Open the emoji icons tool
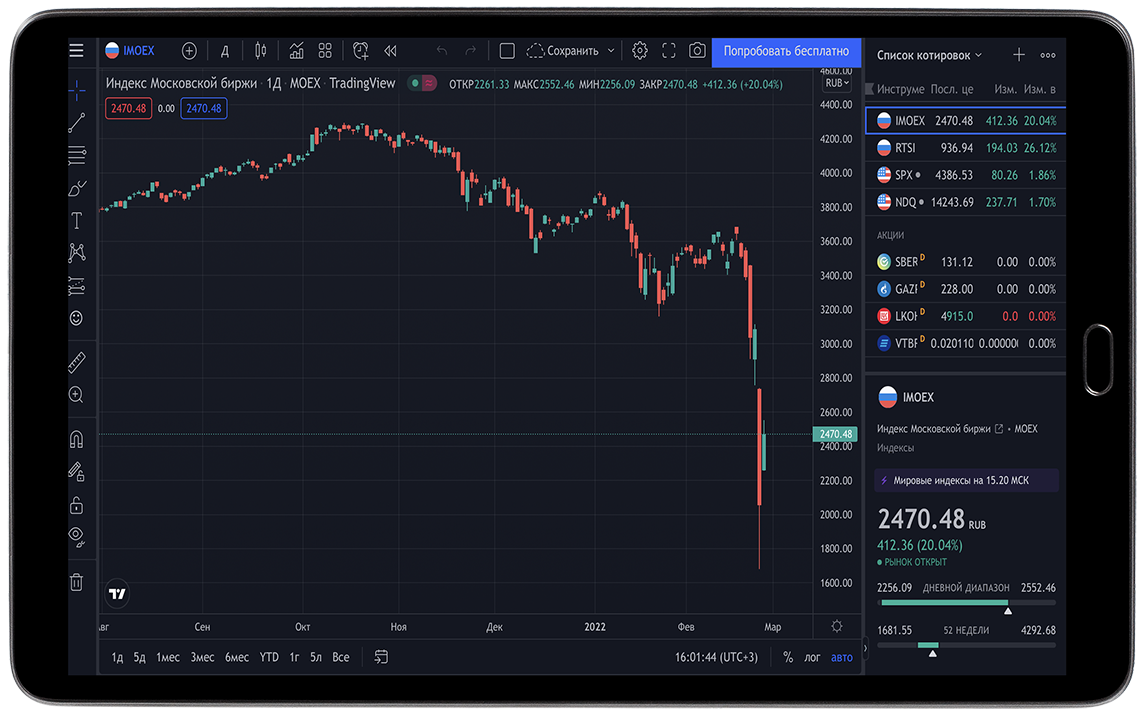The height and width of the screenshot is (714, 1147). [x=76, y=317]
